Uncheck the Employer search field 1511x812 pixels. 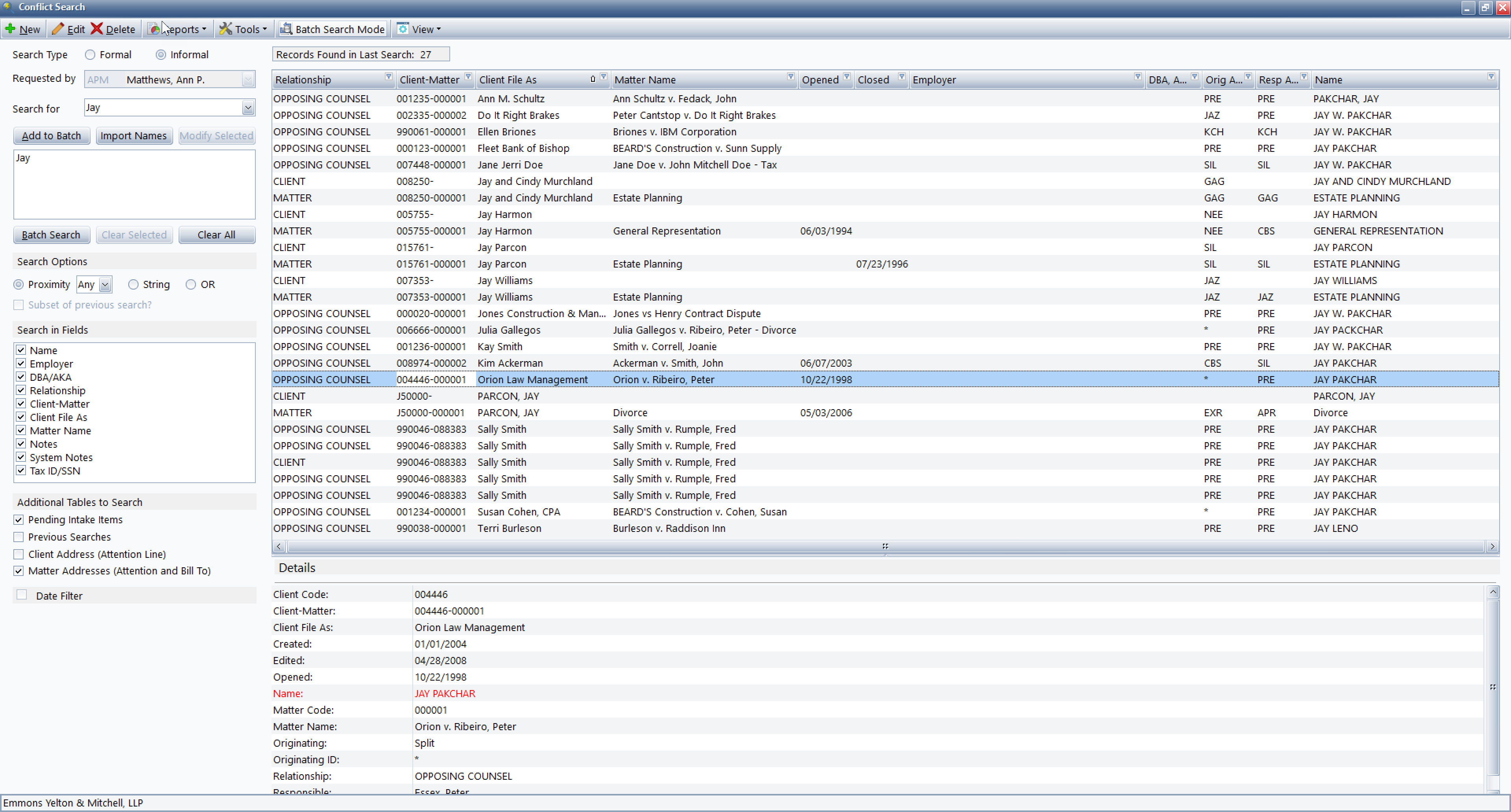pyautogui.click(x=21, y=364)
